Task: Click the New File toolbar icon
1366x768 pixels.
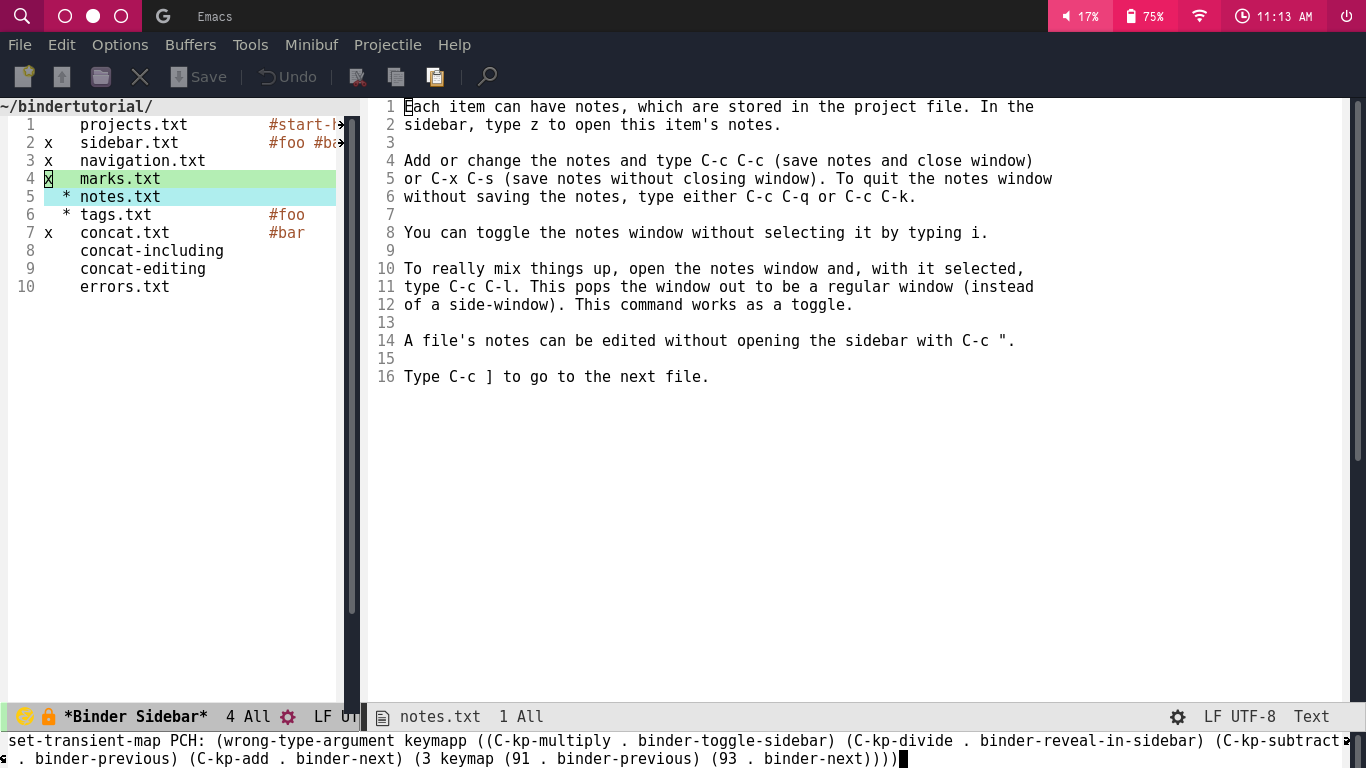Action: pos(24,77)
